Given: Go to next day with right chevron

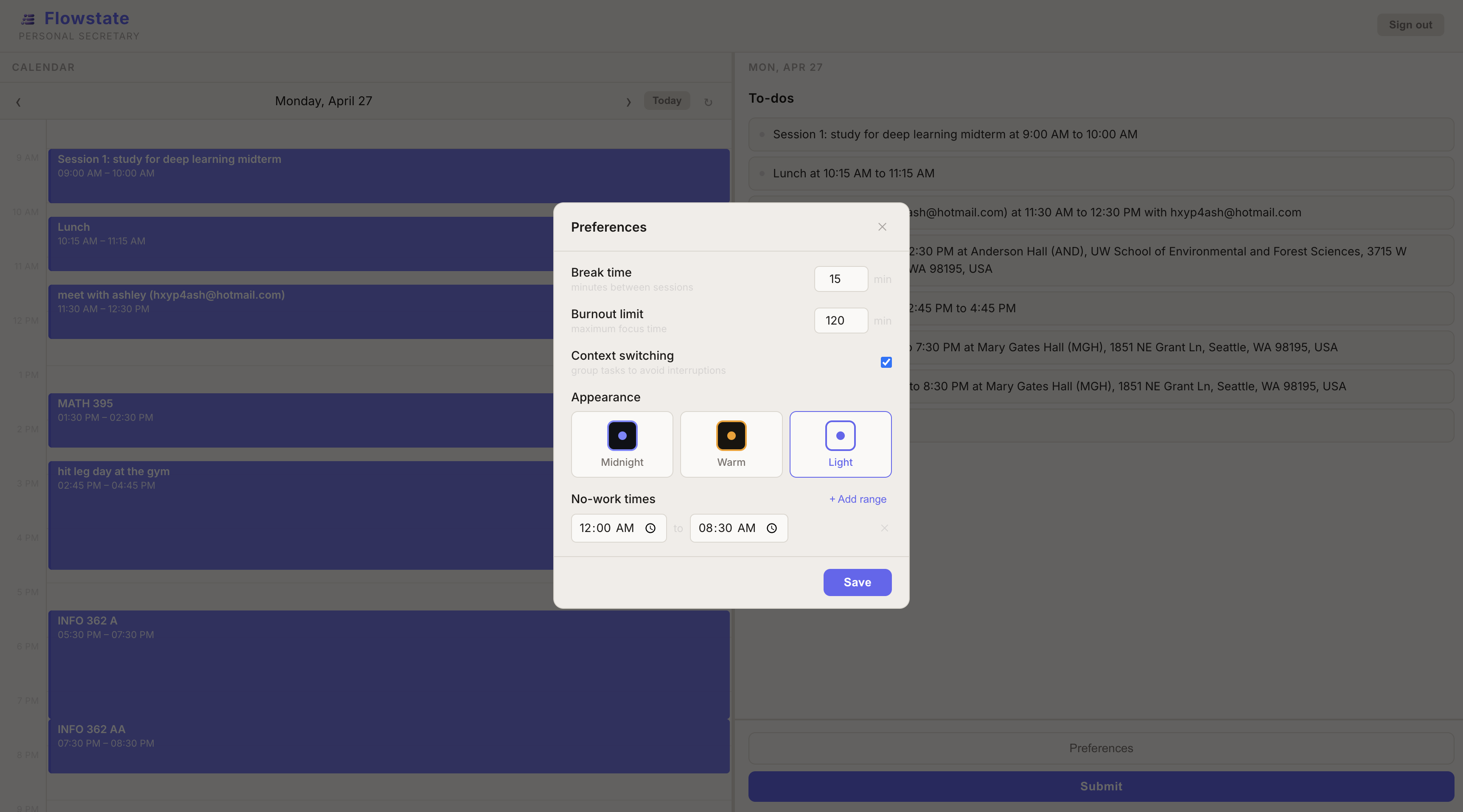Looking at the screenshot, I should pos(628,102).
